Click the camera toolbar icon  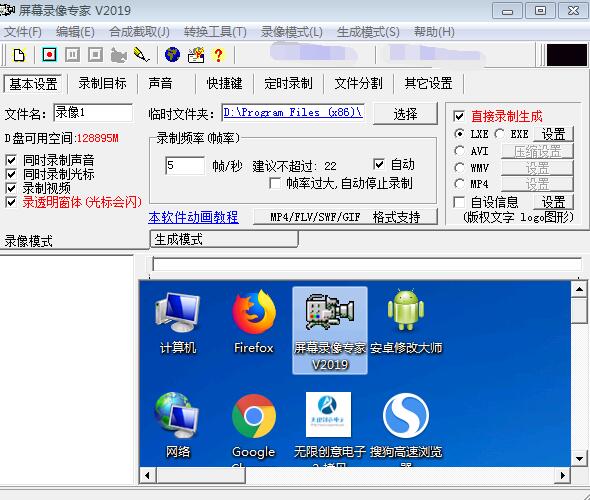[119, 56]
